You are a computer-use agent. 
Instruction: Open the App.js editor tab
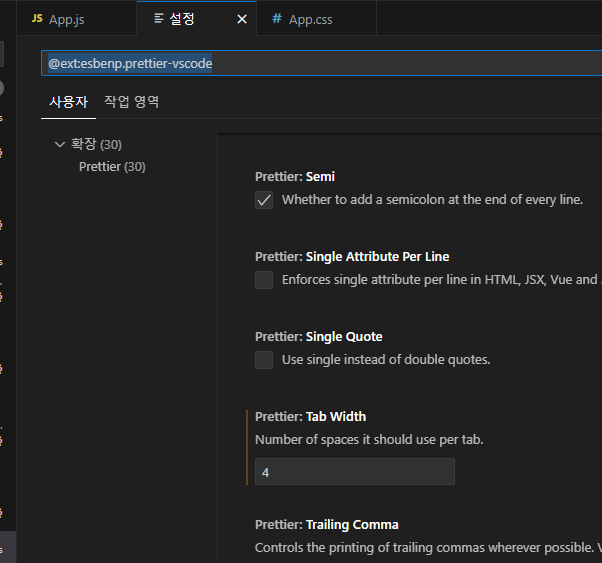pos(76,18)
